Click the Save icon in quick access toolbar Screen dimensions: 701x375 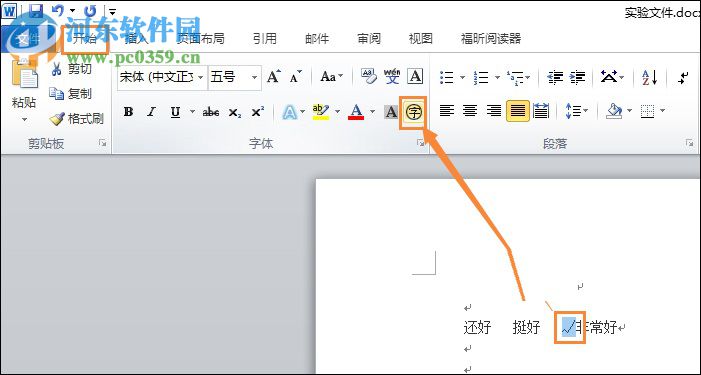coord(35,11)
